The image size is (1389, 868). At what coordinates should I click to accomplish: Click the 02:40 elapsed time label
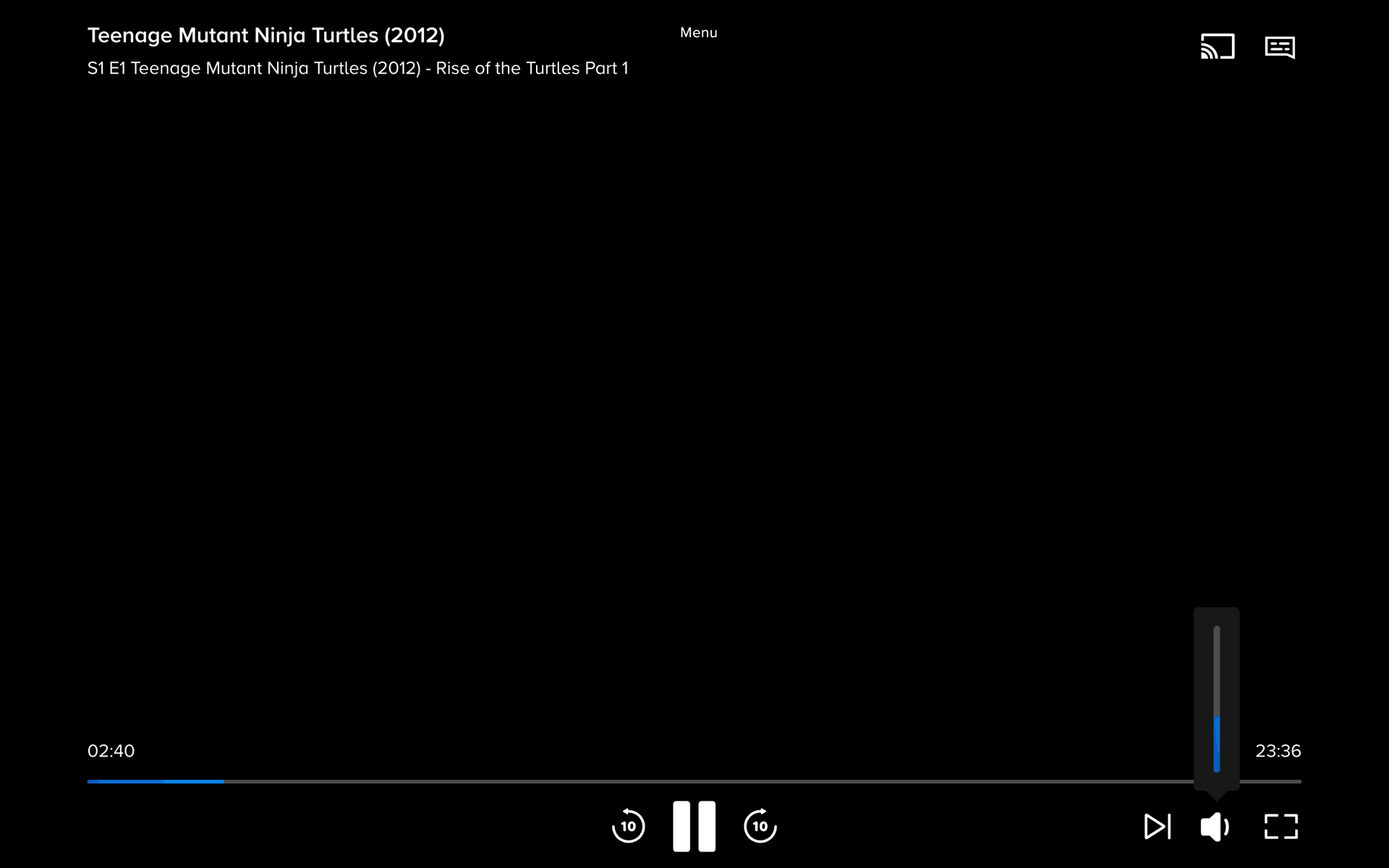coord(111,751)
